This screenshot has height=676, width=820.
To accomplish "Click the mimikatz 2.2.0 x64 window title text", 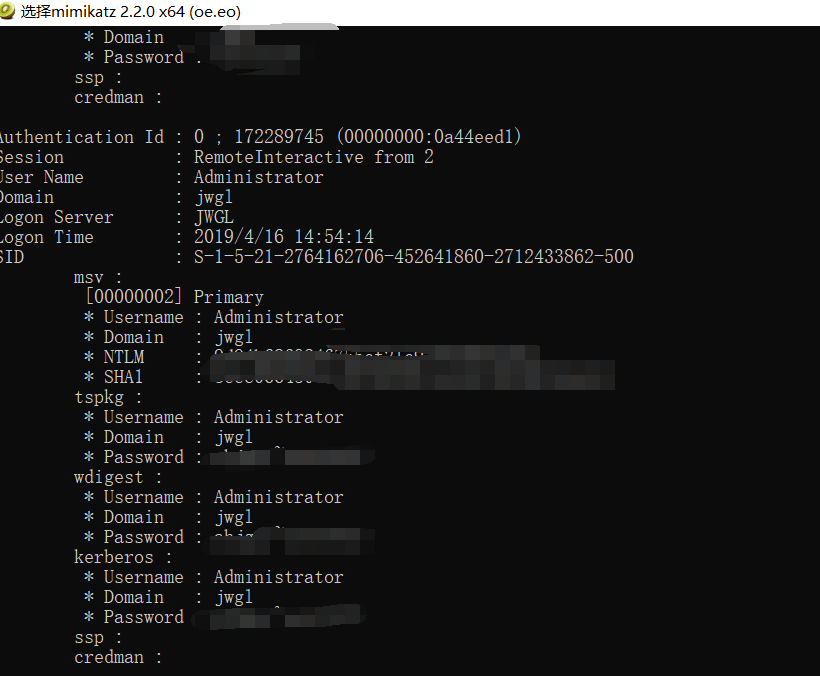I will tap(130, 12).
